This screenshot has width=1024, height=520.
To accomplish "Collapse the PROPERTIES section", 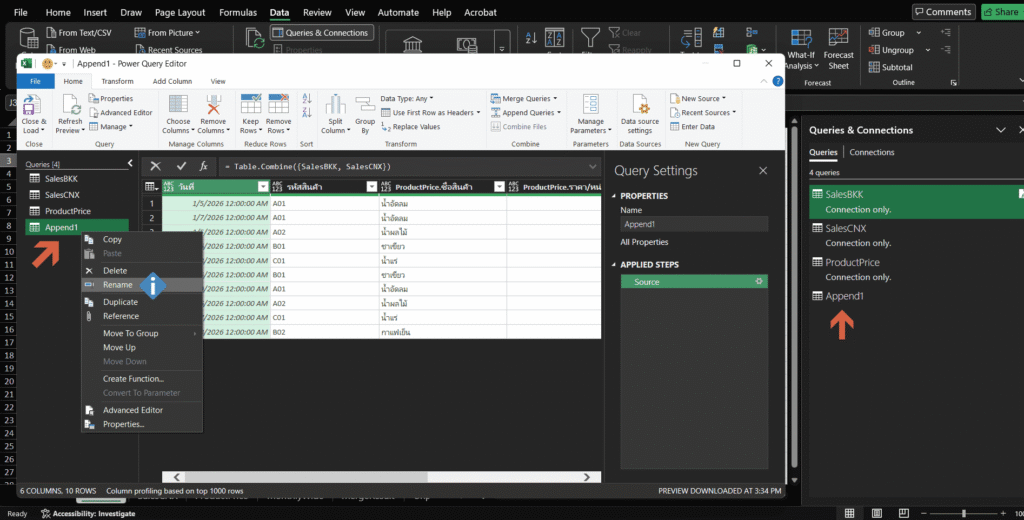I will 614,196.
